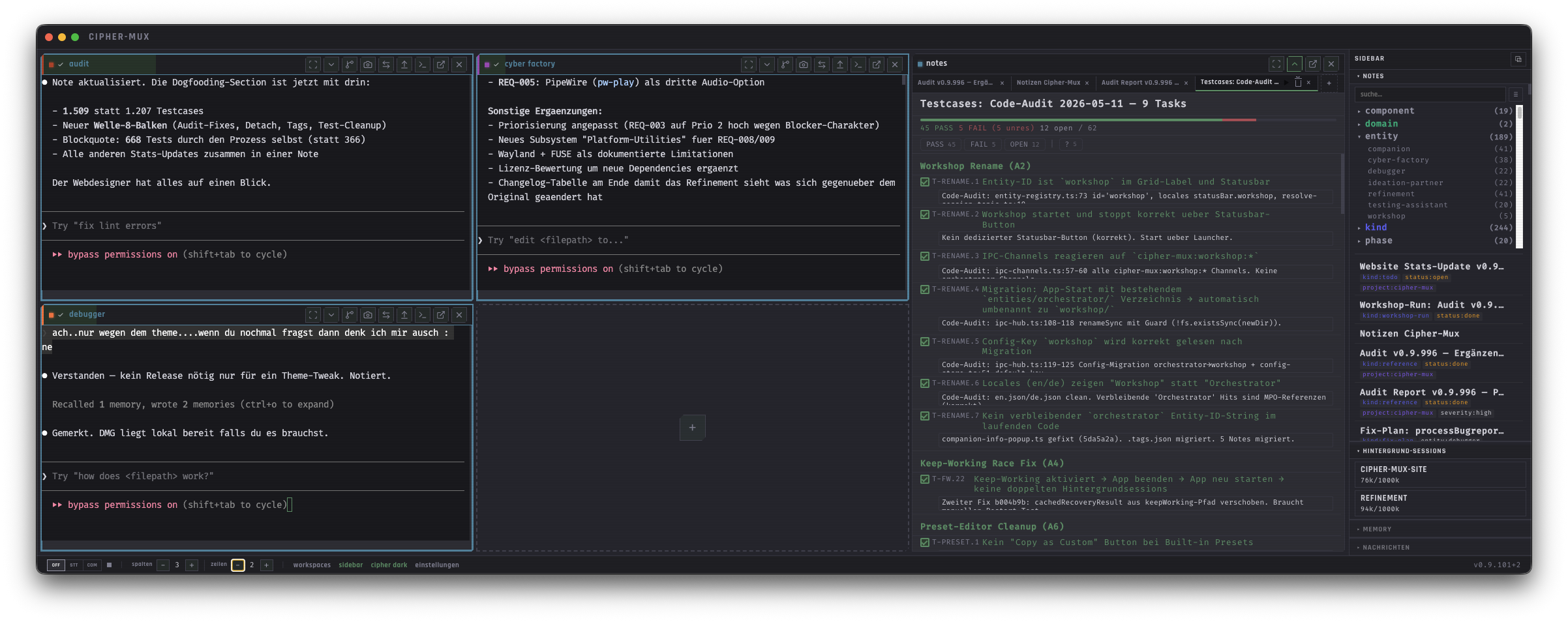Toggle checkbox for T-RENAME.6 test
Viewport: 1568px width, 622px height.
[925, 383]
